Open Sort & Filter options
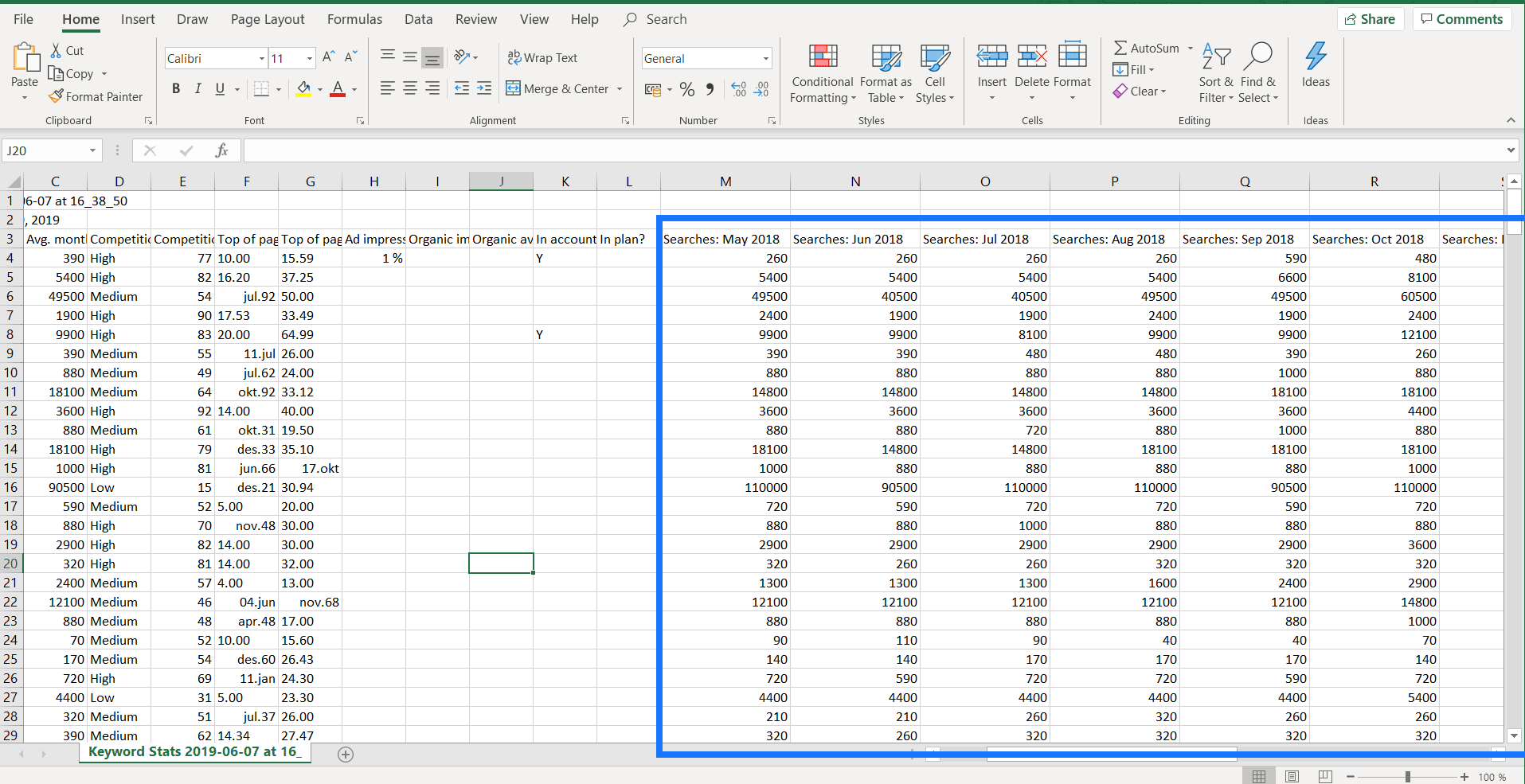Screen dimensions: 1525x784 [x=1216, y=72]
